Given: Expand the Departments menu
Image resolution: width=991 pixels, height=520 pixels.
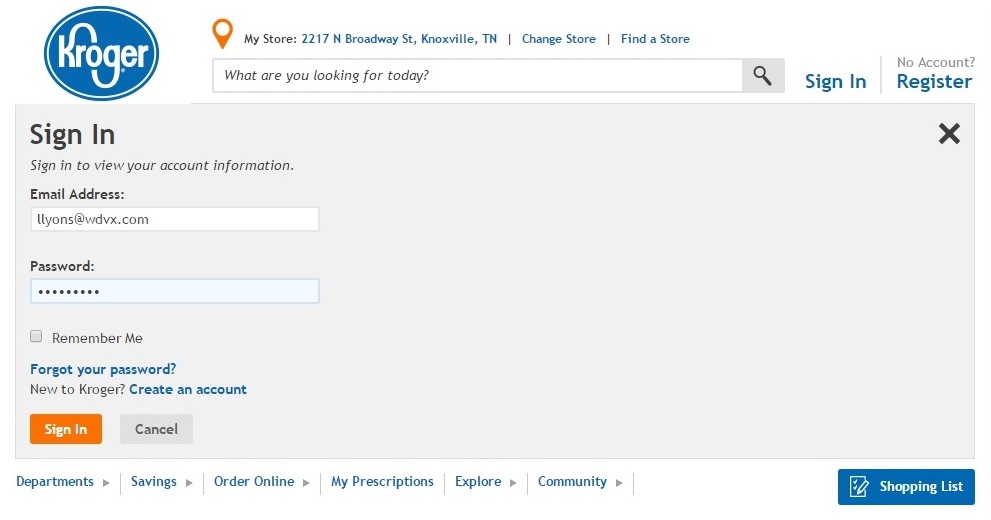Looking at the screenshot, I should (x=63, y=482).
